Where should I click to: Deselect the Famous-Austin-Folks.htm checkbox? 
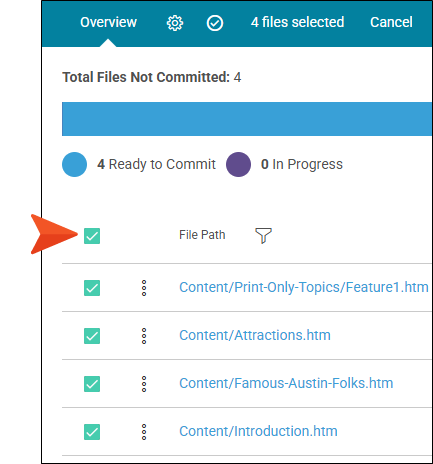92,384
